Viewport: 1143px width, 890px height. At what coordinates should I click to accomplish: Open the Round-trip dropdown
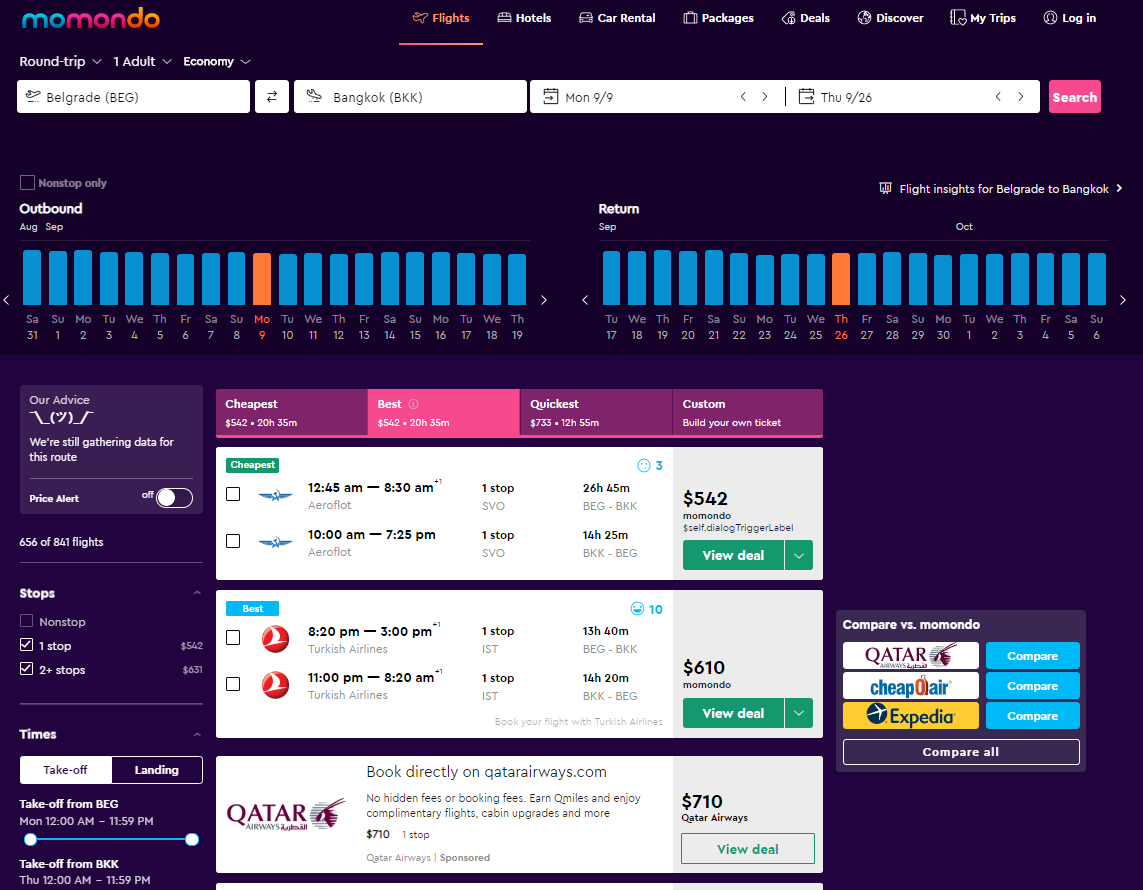61,61
